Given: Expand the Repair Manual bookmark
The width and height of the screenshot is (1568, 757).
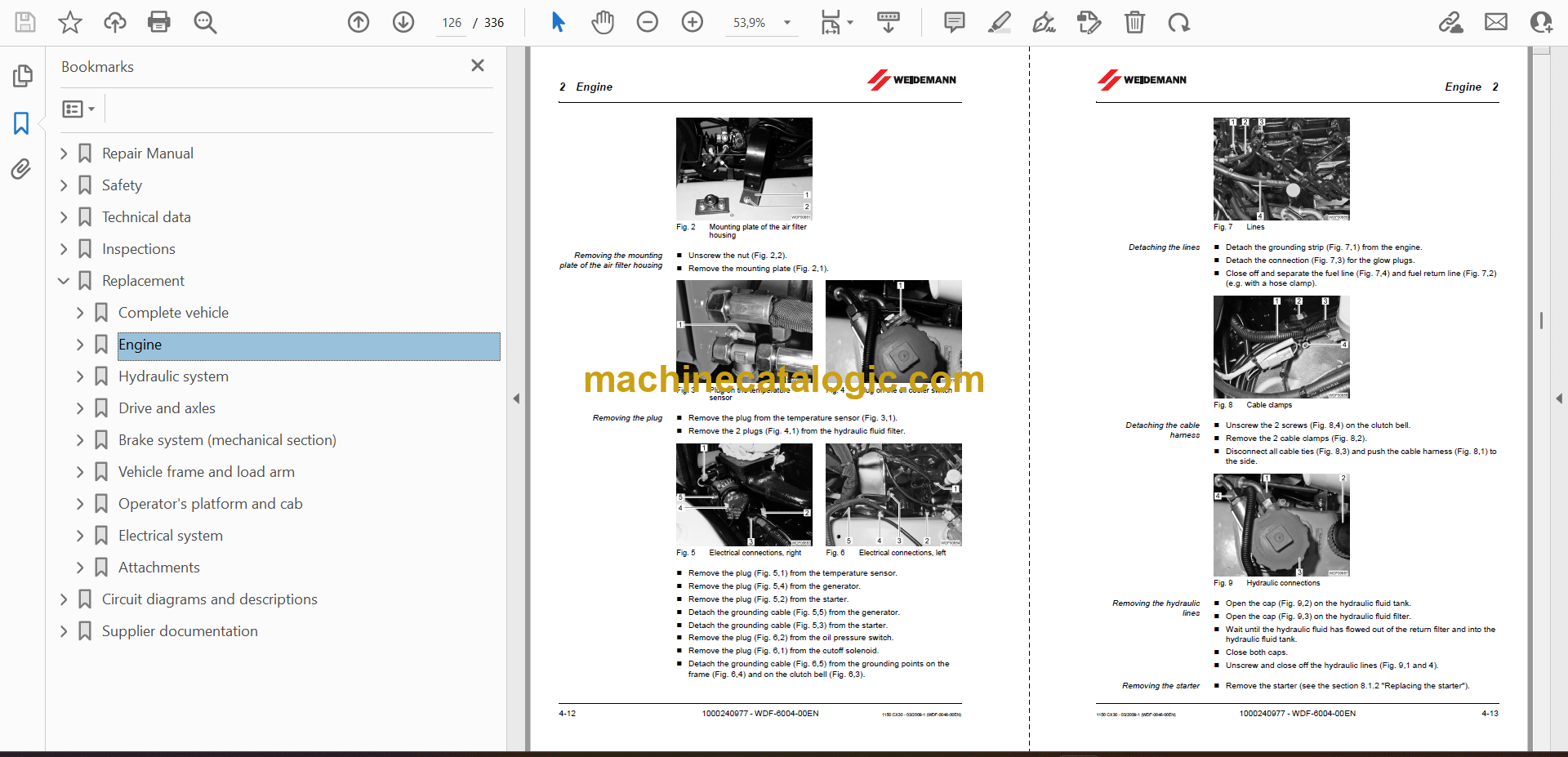Looking at the screenshot, I should 64,154.
